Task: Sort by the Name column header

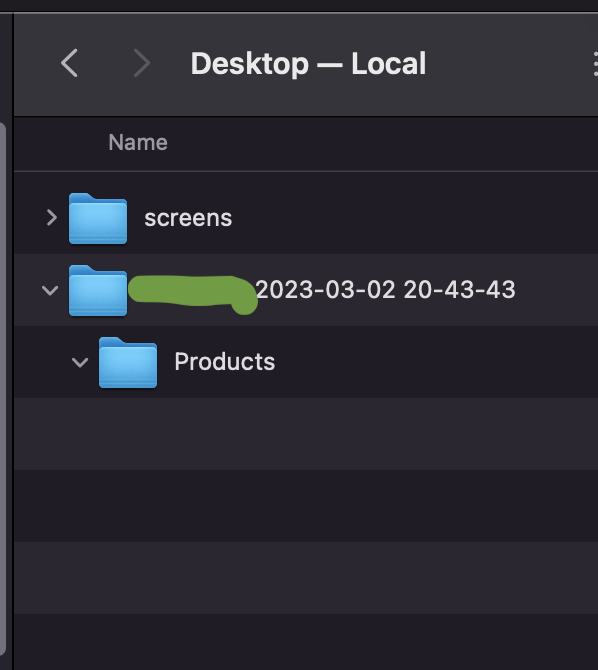Action: point(138,142)
